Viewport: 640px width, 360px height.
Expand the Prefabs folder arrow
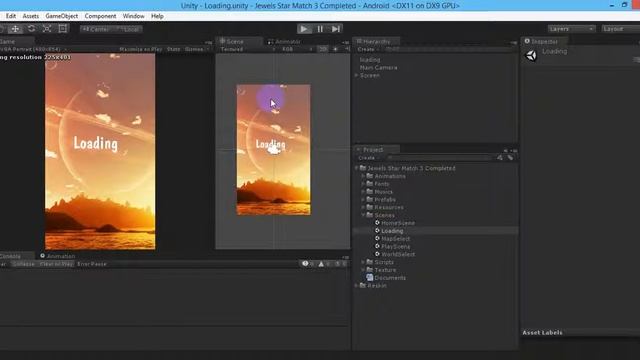[363, 199]
